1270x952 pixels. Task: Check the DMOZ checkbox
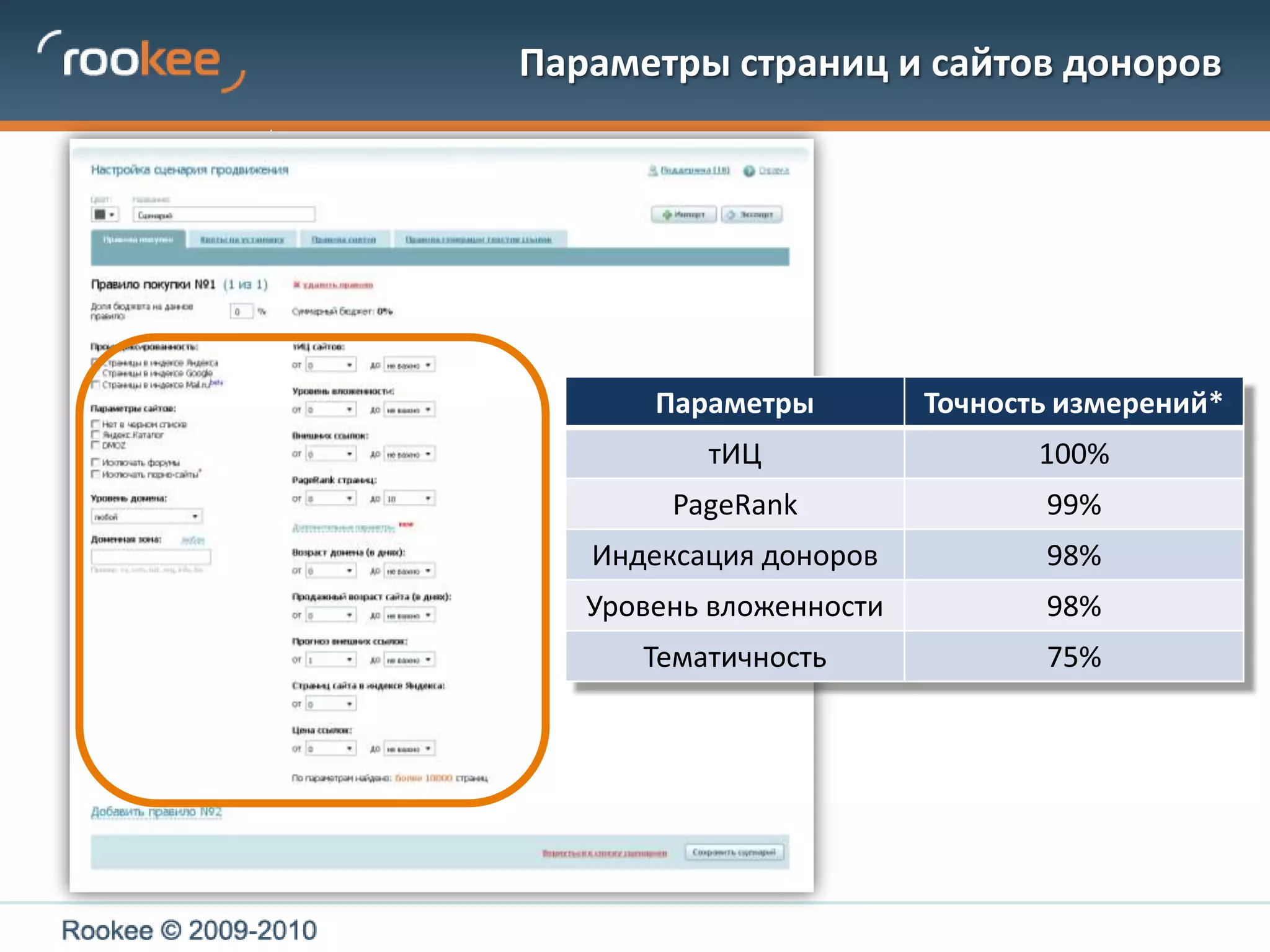(x=95, y=445)
